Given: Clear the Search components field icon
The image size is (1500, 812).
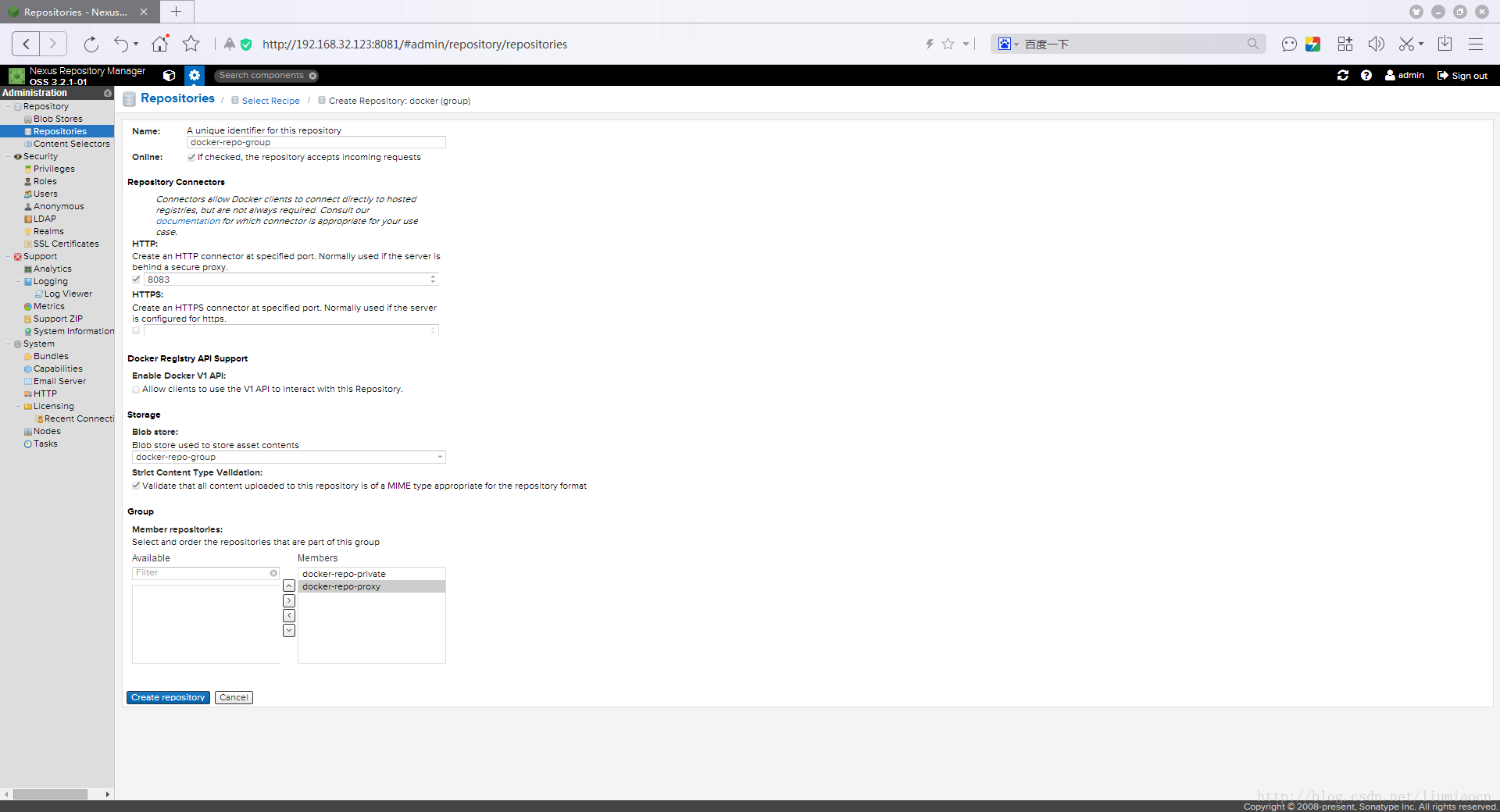Looking at the screenshot, I should (x=312, y=76).
